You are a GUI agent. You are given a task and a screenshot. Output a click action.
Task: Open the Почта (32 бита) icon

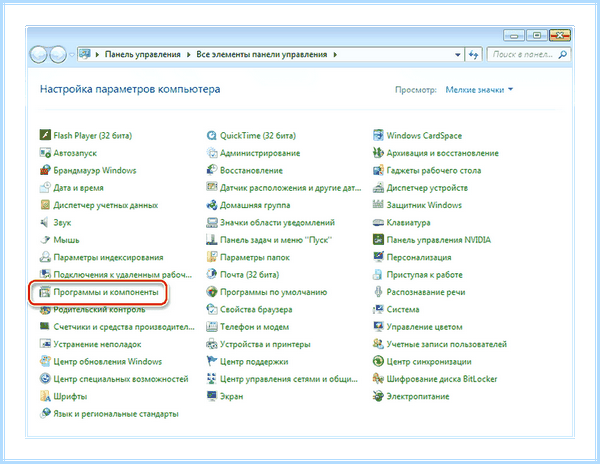[x=212, y=274]
